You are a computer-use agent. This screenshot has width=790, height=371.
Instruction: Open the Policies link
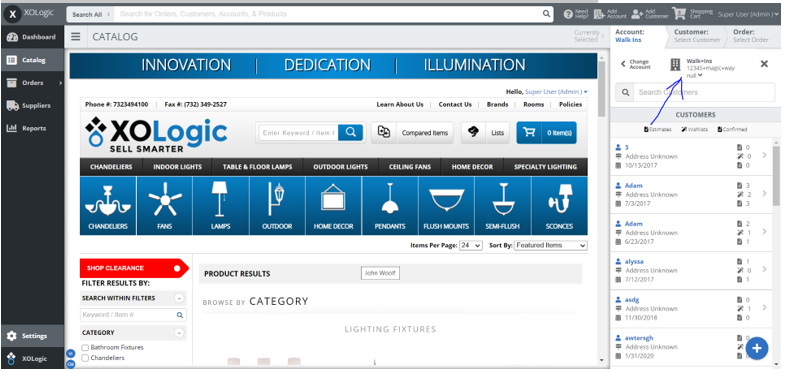(x=570, y=104)
